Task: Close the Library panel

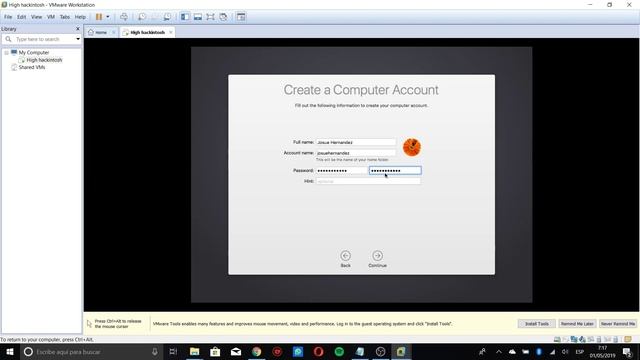Action: (78, 29)
